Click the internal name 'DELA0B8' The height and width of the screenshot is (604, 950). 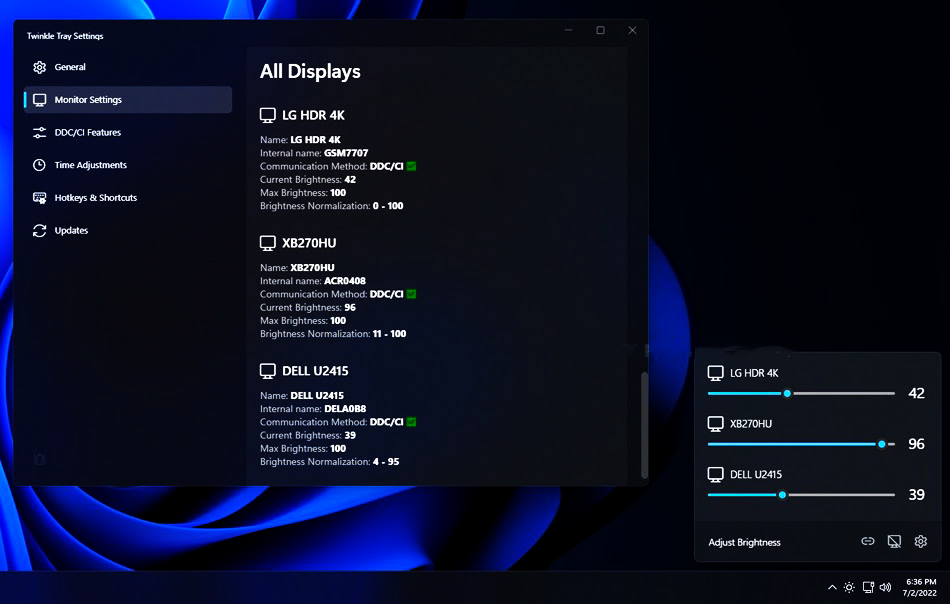coord(345,409)
